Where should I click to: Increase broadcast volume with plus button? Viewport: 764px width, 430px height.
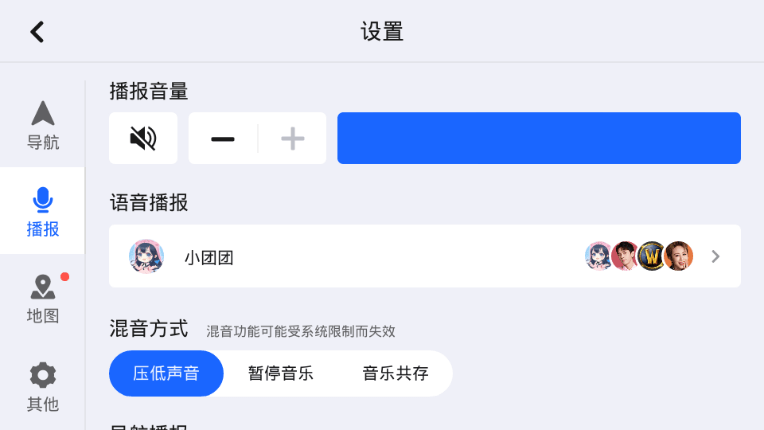[x=292, y=138]
